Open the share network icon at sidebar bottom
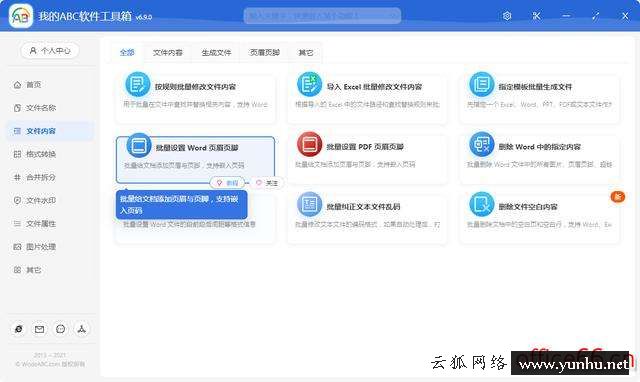 81,329
